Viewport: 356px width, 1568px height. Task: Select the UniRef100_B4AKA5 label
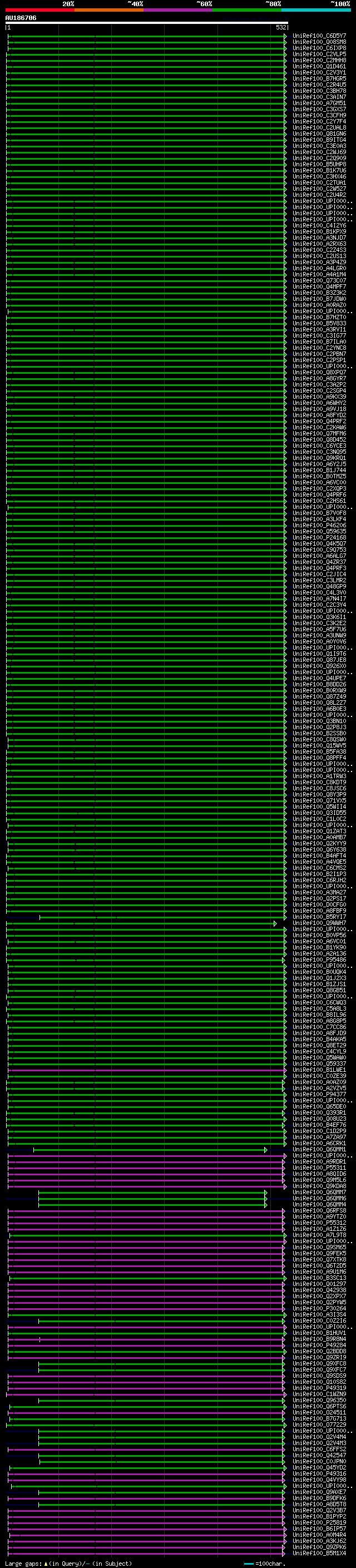[x=319, y=1039]
